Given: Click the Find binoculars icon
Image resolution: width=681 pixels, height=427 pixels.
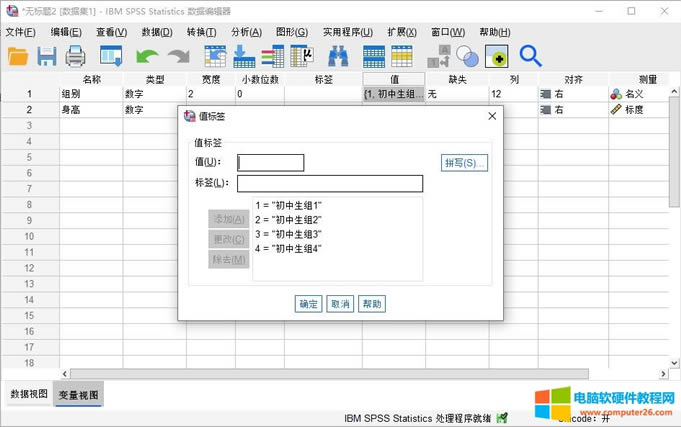Looking at the screenshot, I should click(x=338, y=57).
